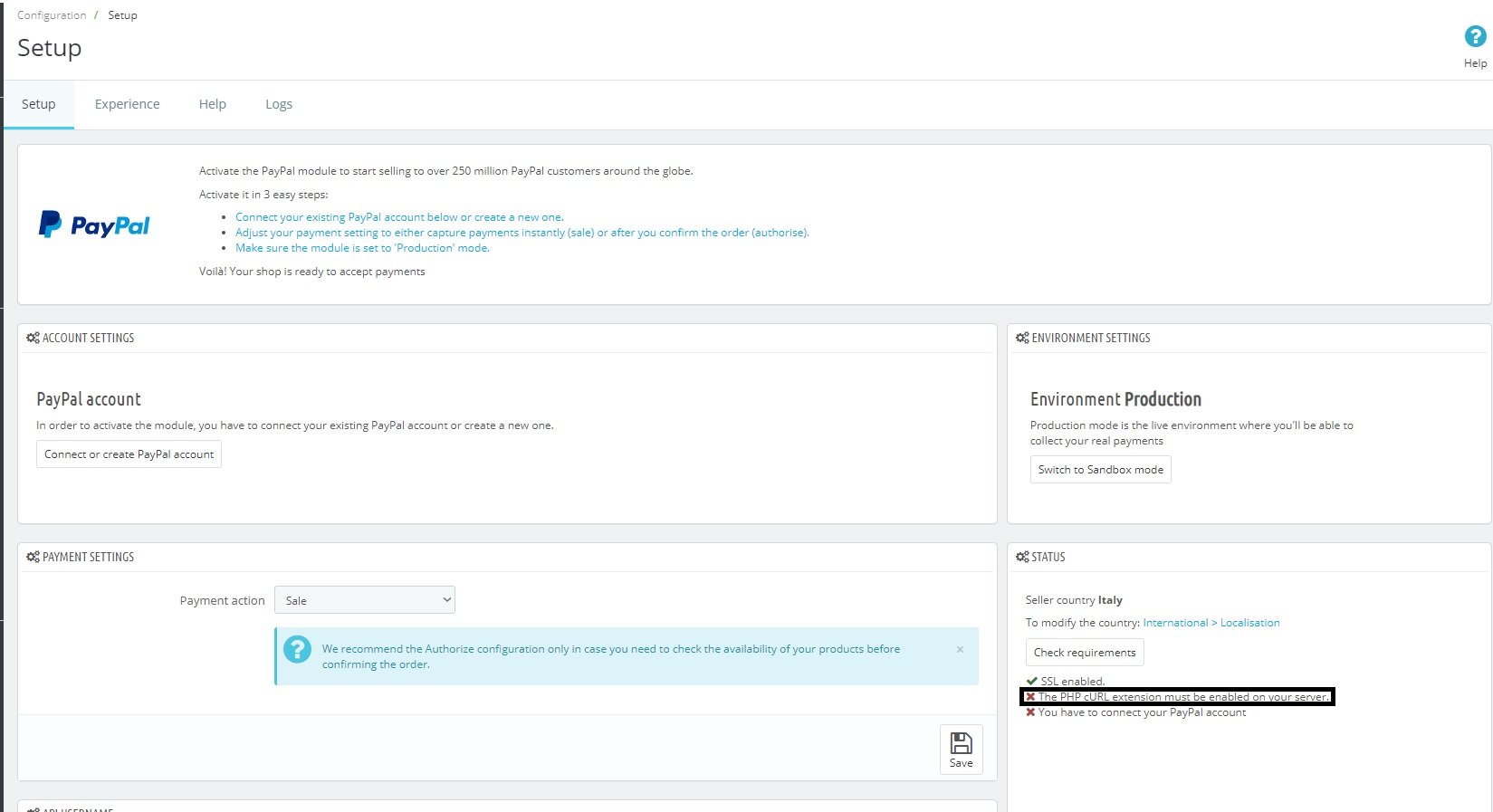Open the Help question mark icon
Image resolution: width=1493 pixels, height=812 pixels.
pyautogui.click(x=1475, y=36)
